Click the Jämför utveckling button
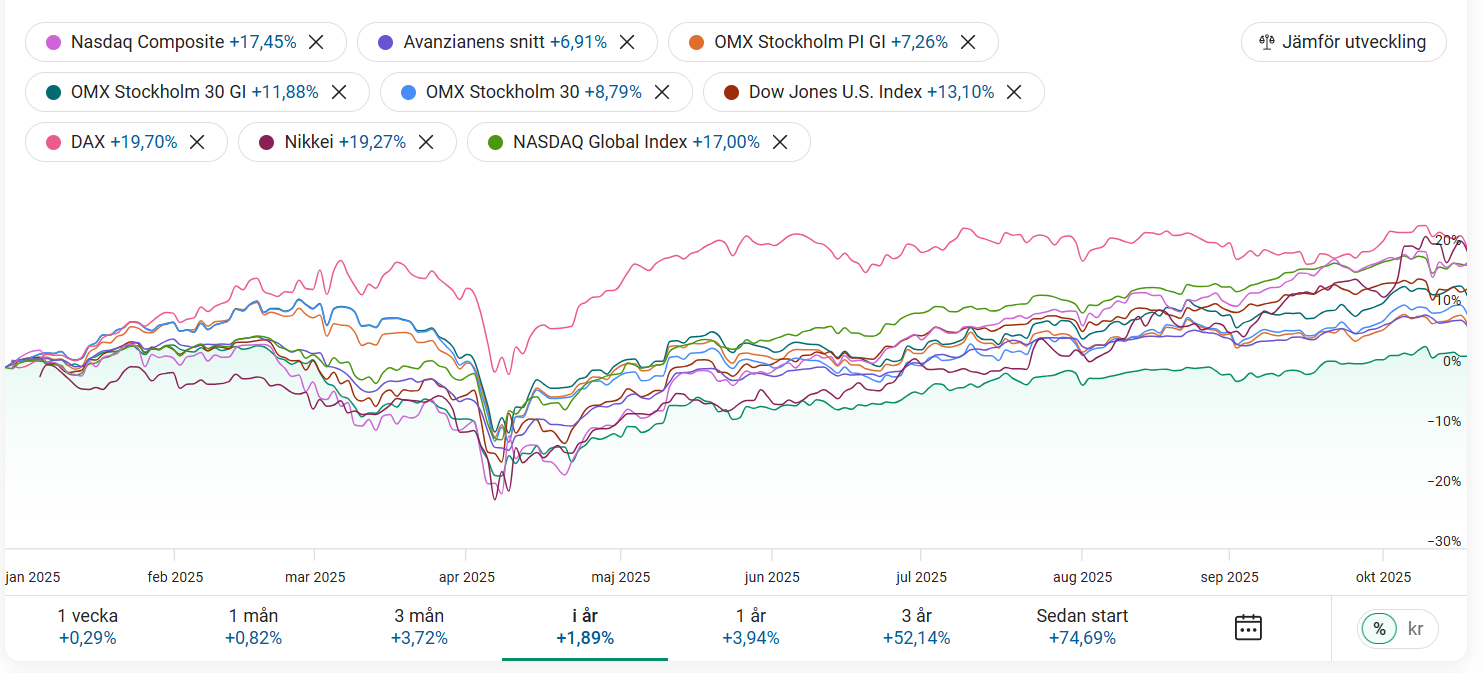The image size is (1482, 673). [1343, 42]
